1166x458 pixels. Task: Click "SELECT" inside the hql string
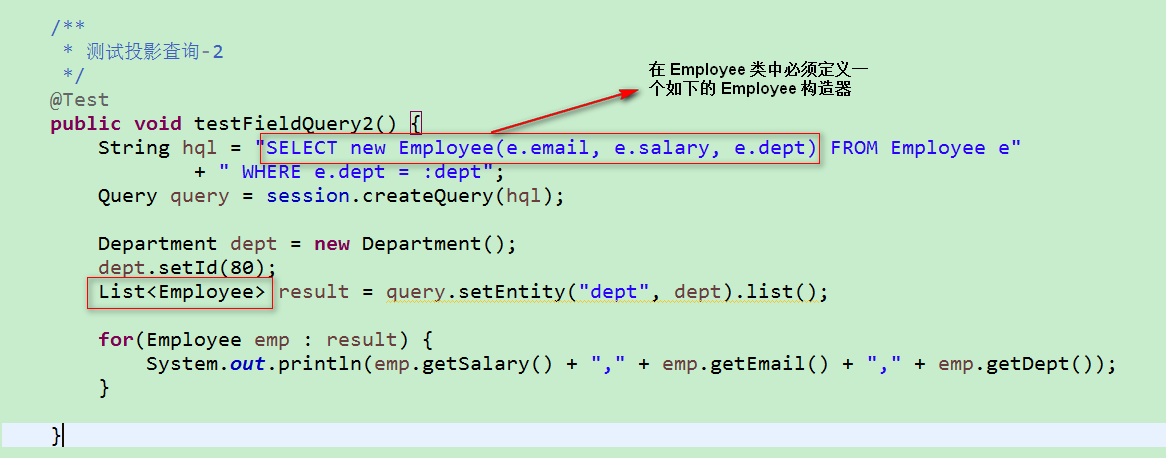pos(302,148)
